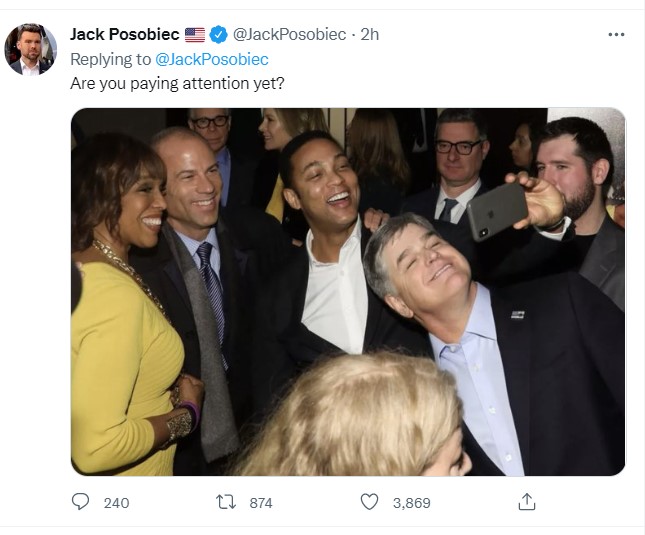Open the blue @JackPosobiec reply mention
The height and width of the screenshot is (535, 645).
coord(212,59)
